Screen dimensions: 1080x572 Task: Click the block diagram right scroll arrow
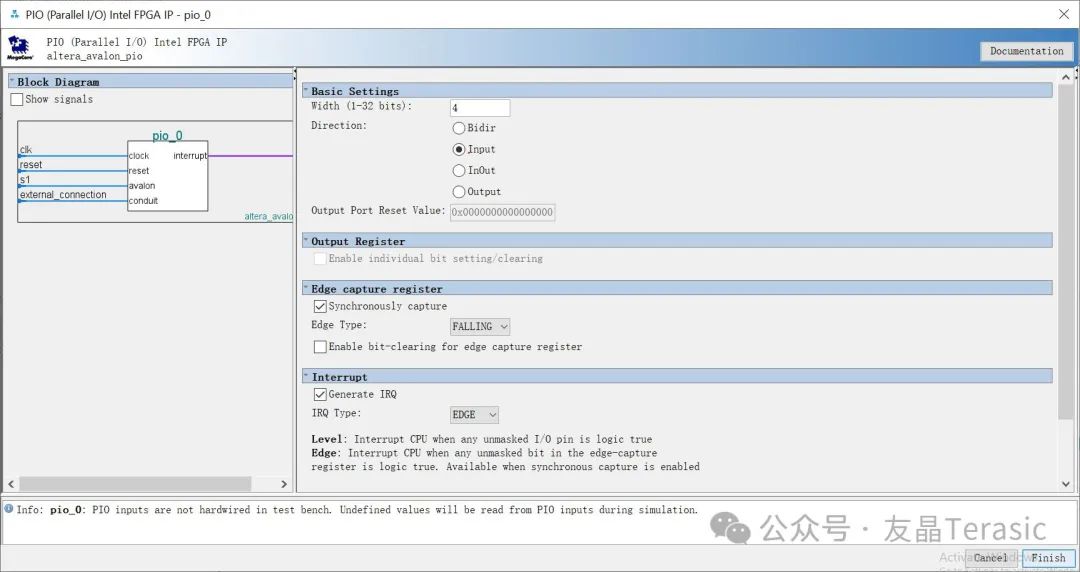click(x=284, y=484)
